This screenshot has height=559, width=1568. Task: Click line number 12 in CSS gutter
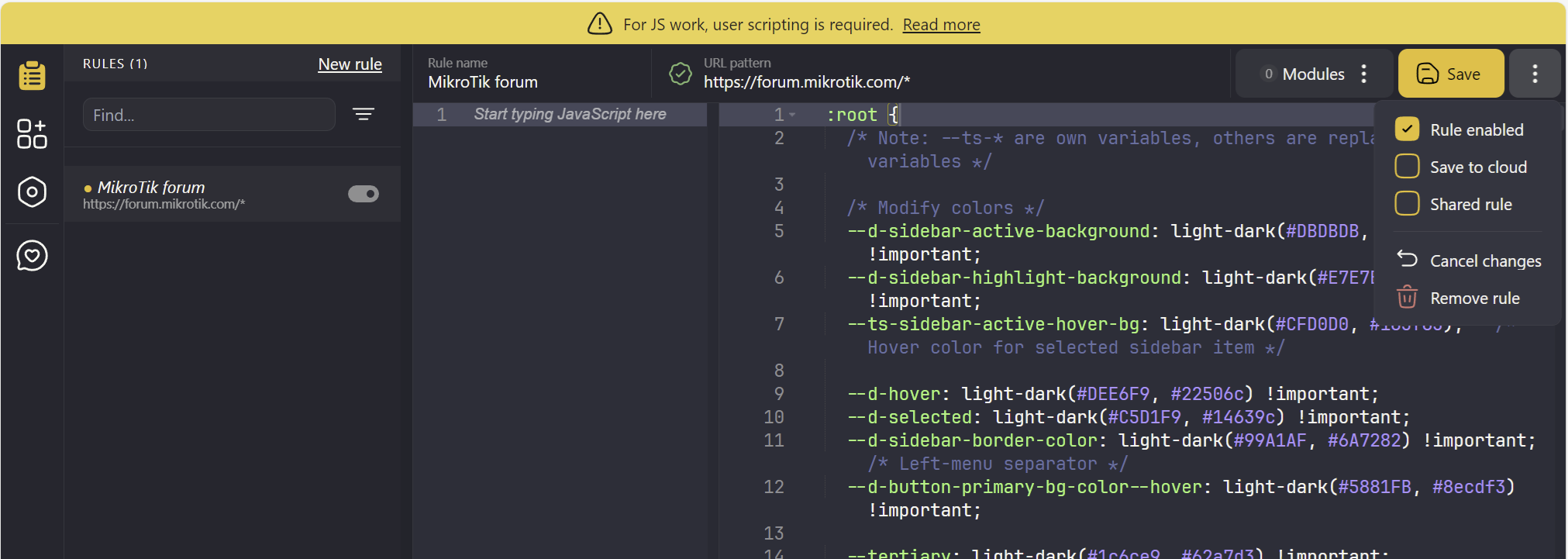tap(774, 487)
